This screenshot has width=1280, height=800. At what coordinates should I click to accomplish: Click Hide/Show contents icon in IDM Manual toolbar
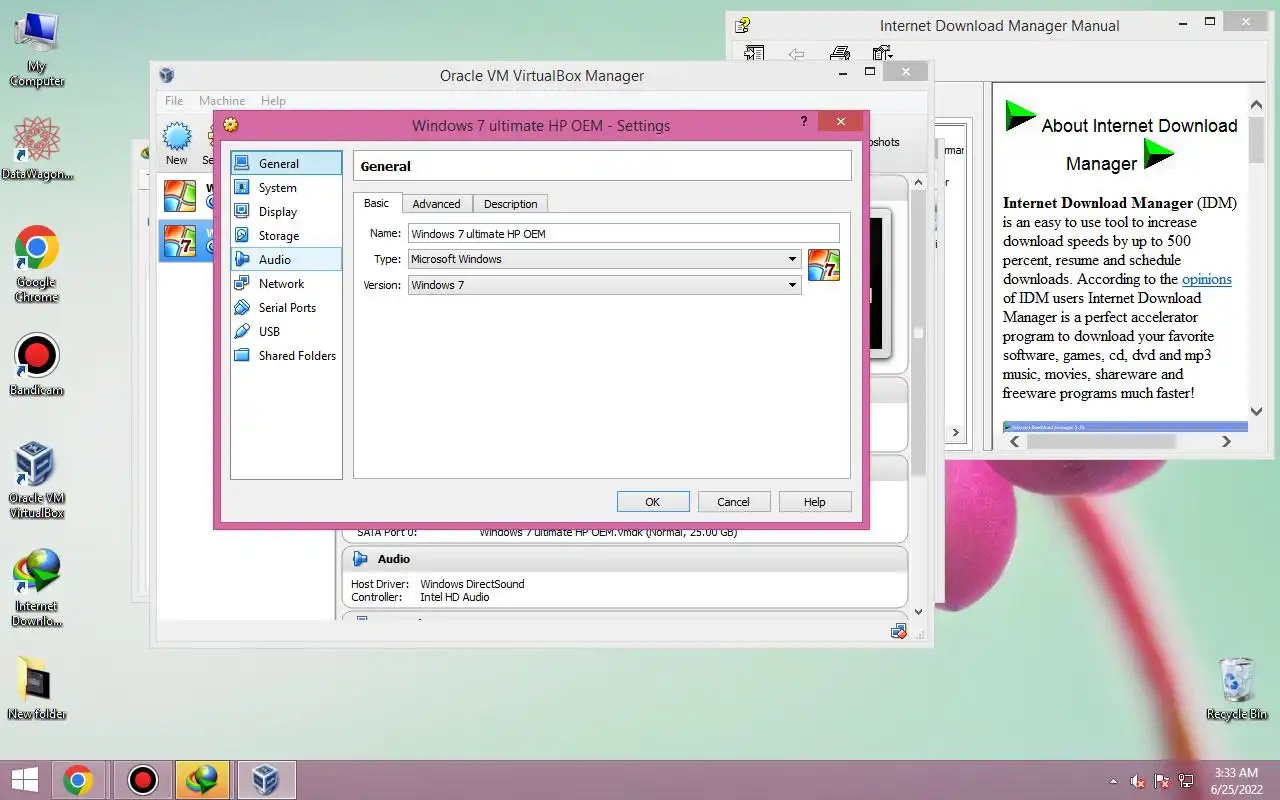pos(754,53)
